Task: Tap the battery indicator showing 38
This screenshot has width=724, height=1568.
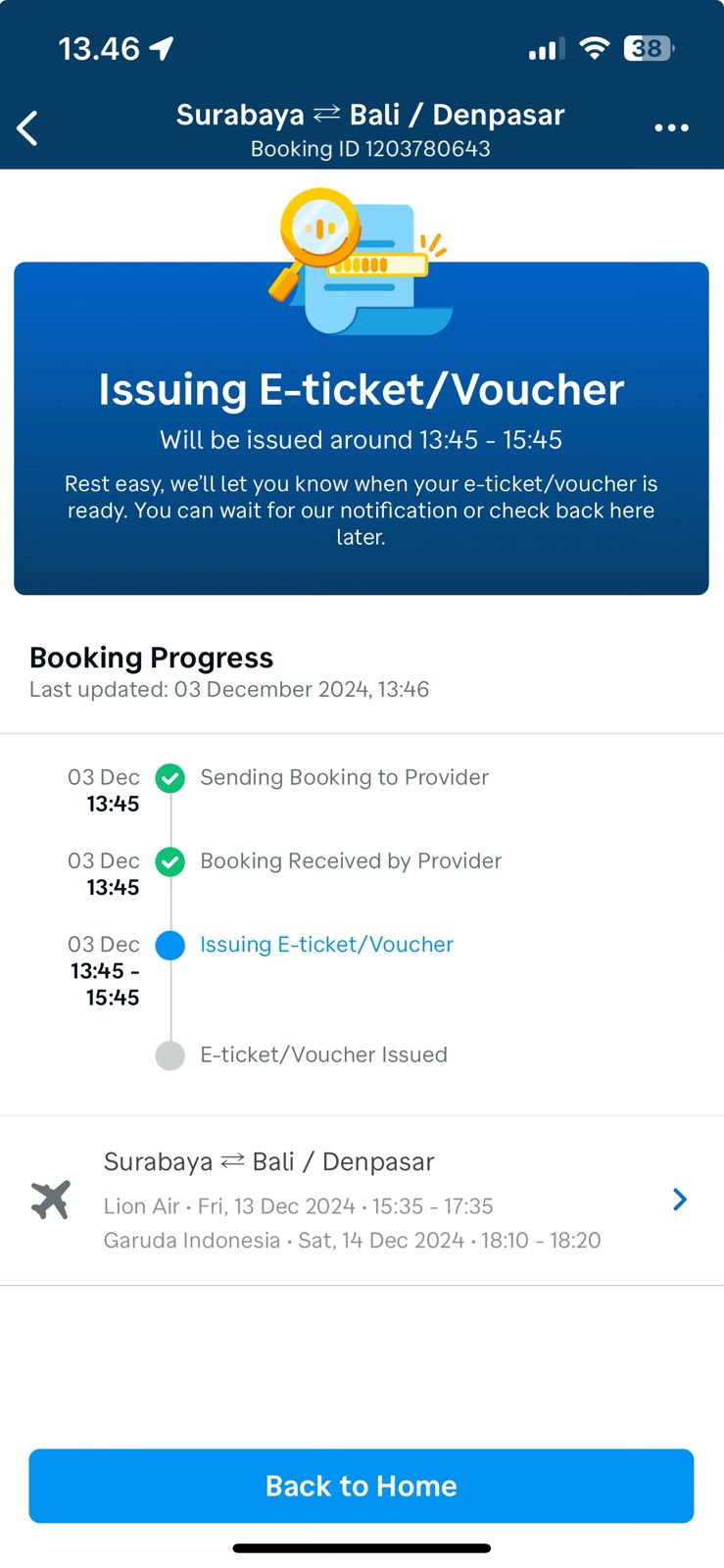Action: (648, 48)
